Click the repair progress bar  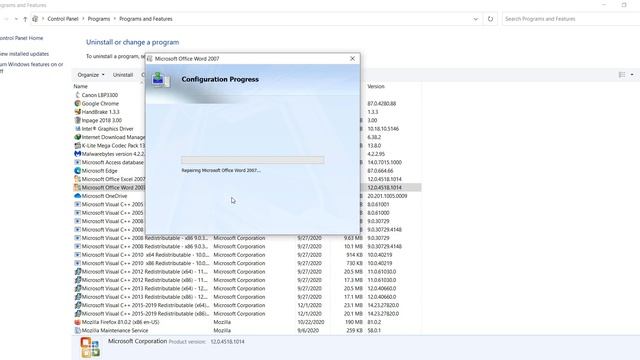click(x=253, y=160)
